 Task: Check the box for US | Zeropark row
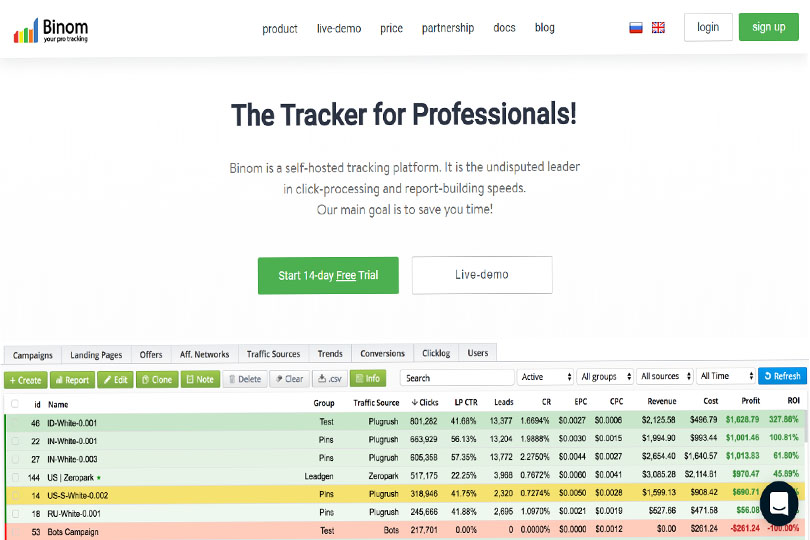tap(15, 477)
